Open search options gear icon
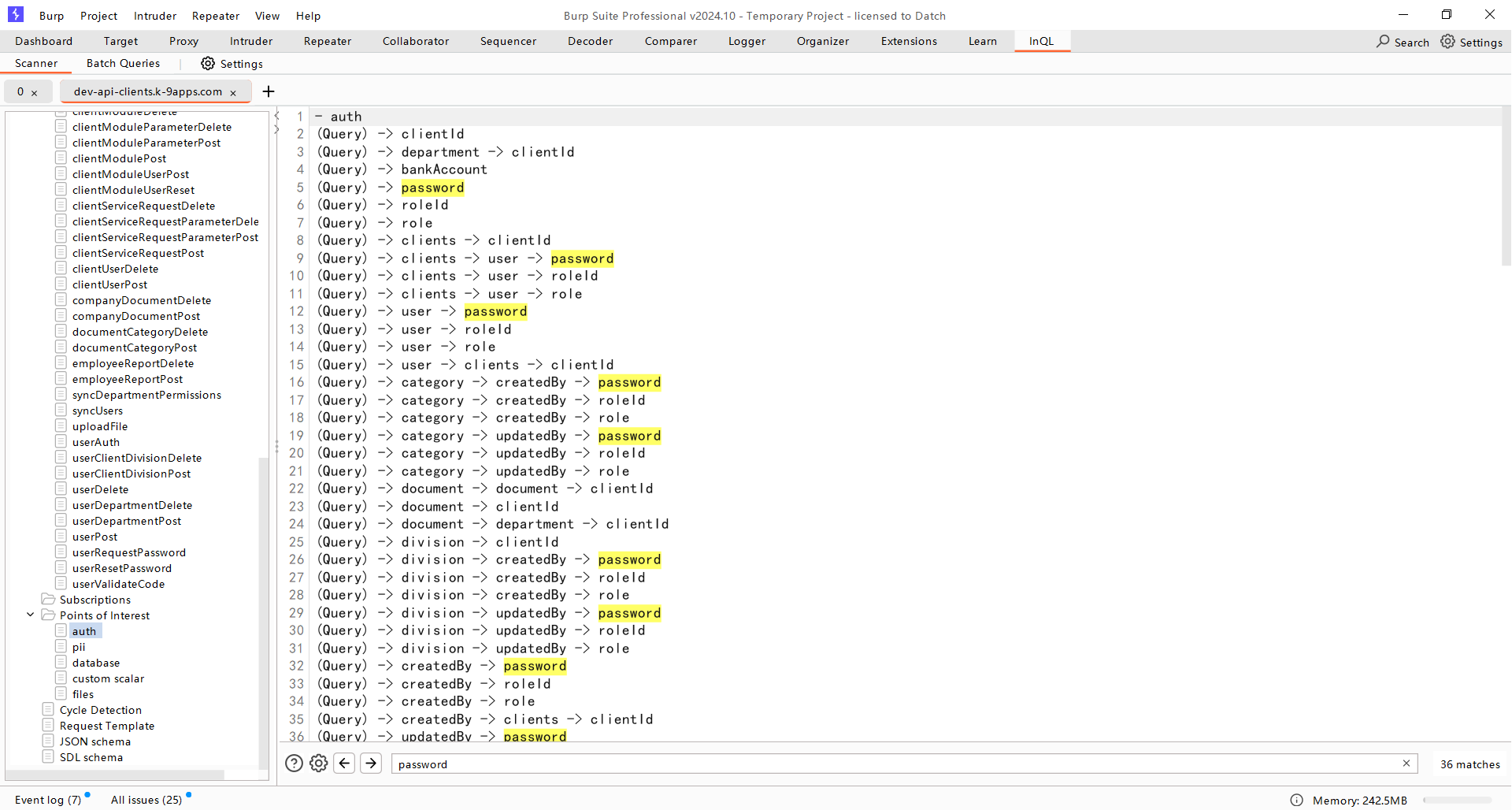Image resolution: width=1512 pixels, height=810 pixels. [x=318, y=764]
